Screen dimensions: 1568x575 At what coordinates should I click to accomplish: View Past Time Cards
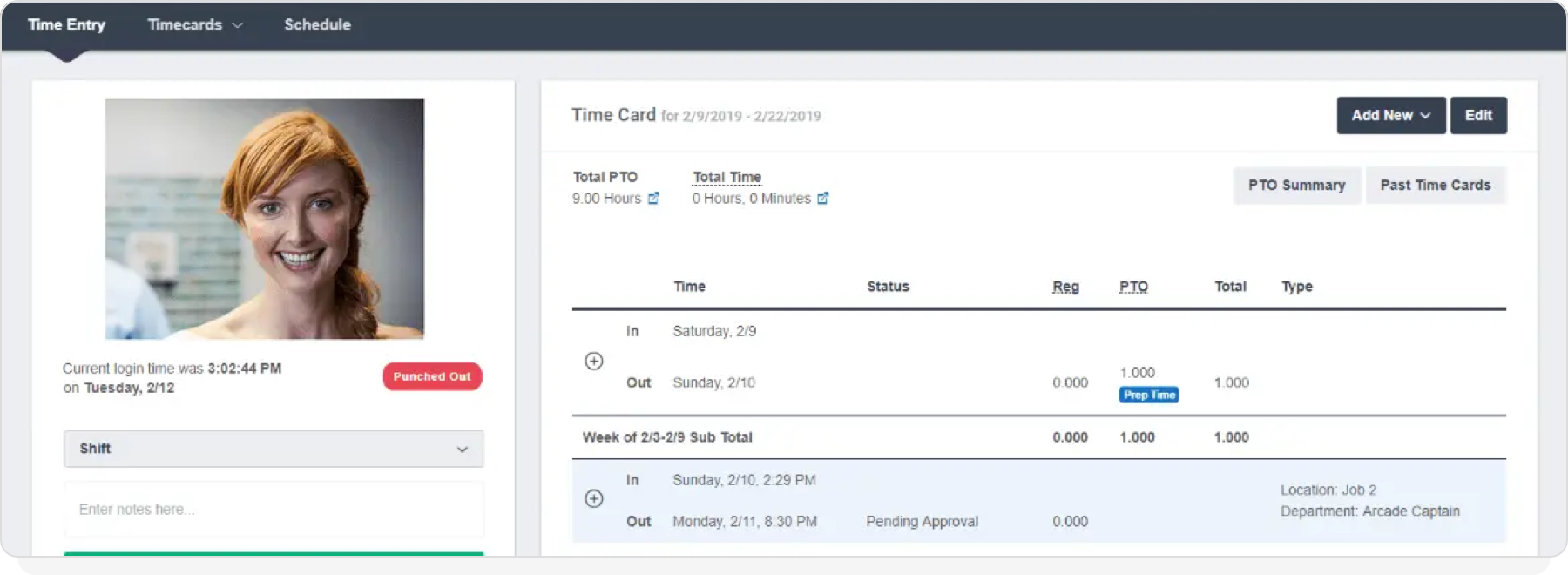tap(1435, 185)
